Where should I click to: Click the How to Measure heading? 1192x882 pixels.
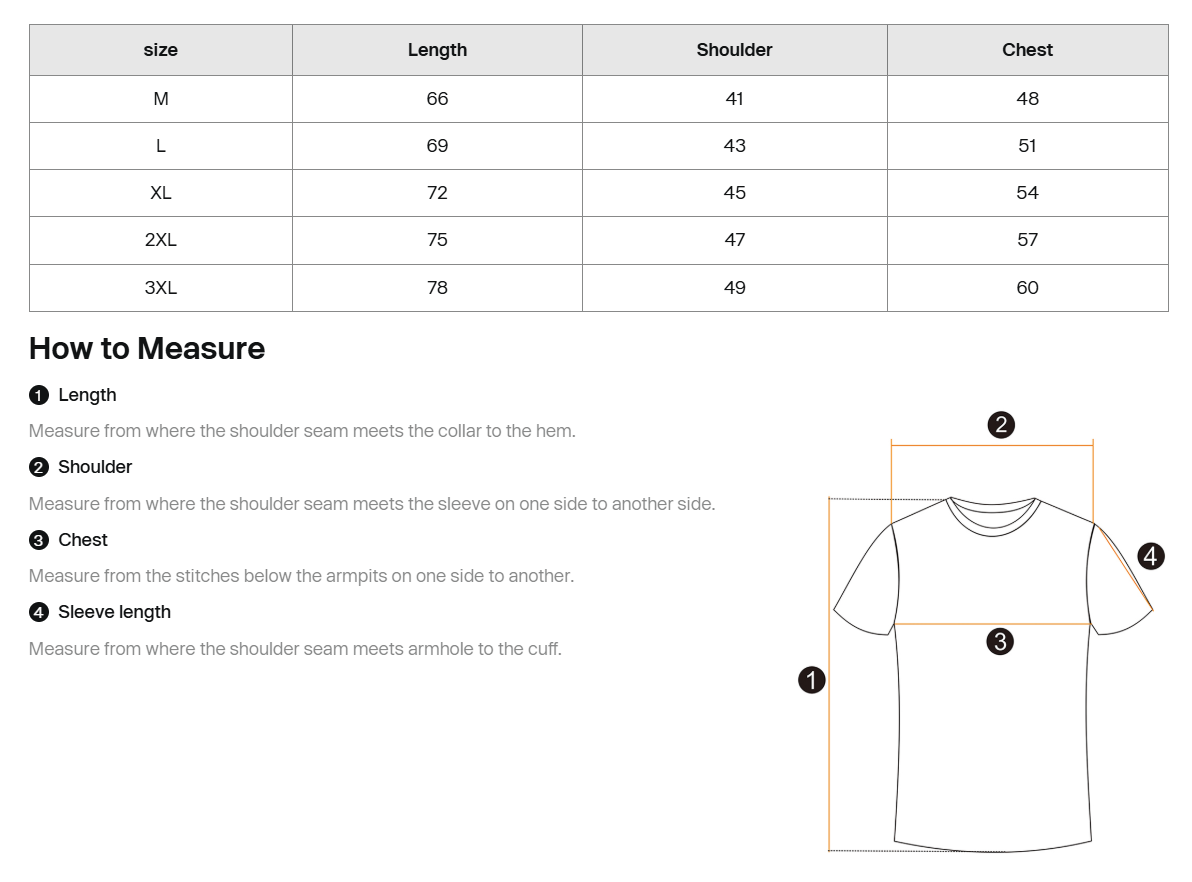(147, 349)
